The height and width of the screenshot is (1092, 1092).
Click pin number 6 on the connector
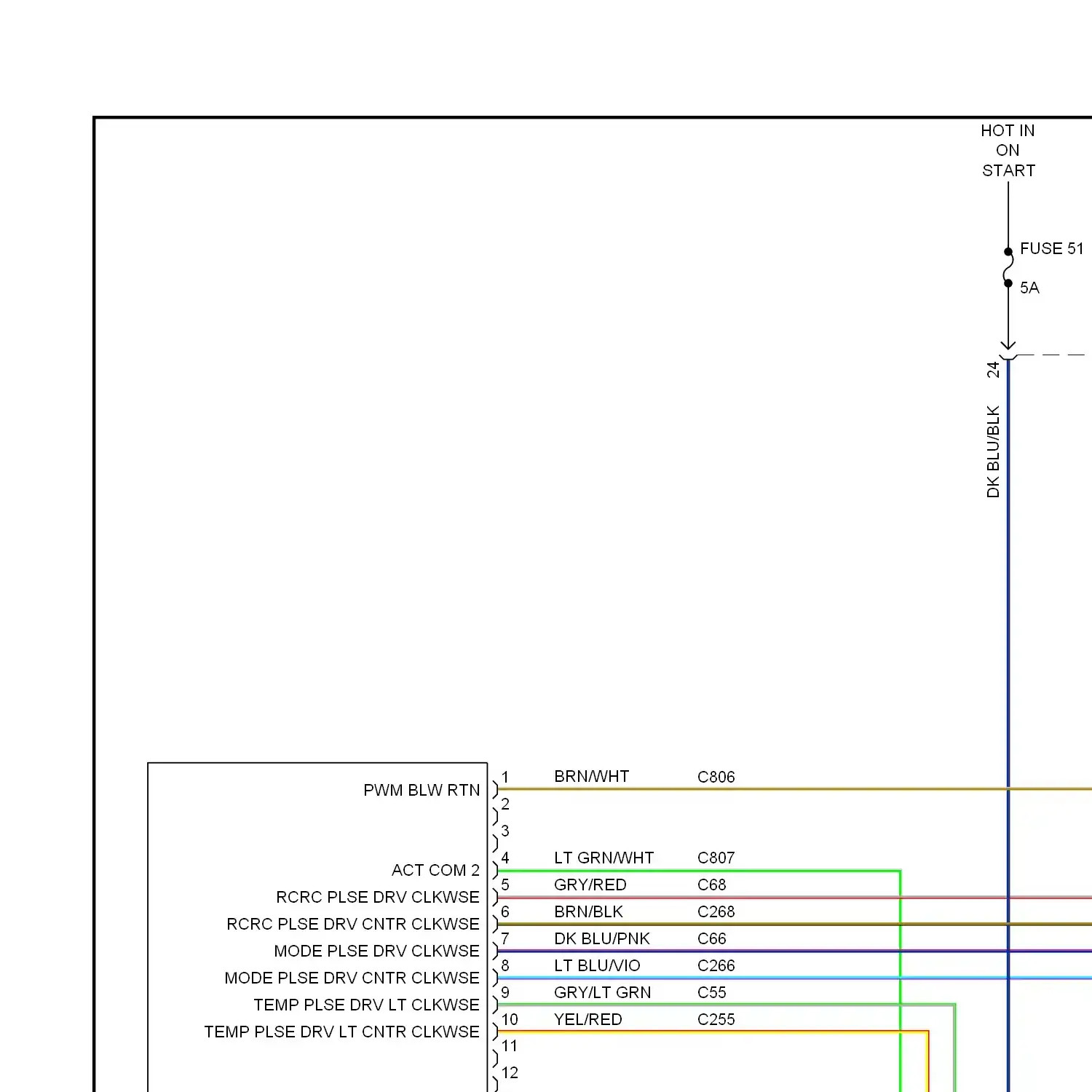505,912
